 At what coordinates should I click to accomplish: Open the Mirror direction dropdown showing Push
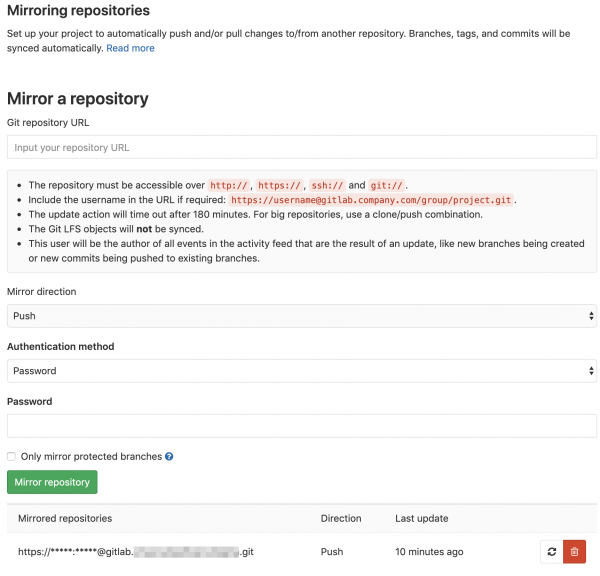pos(300,316)
